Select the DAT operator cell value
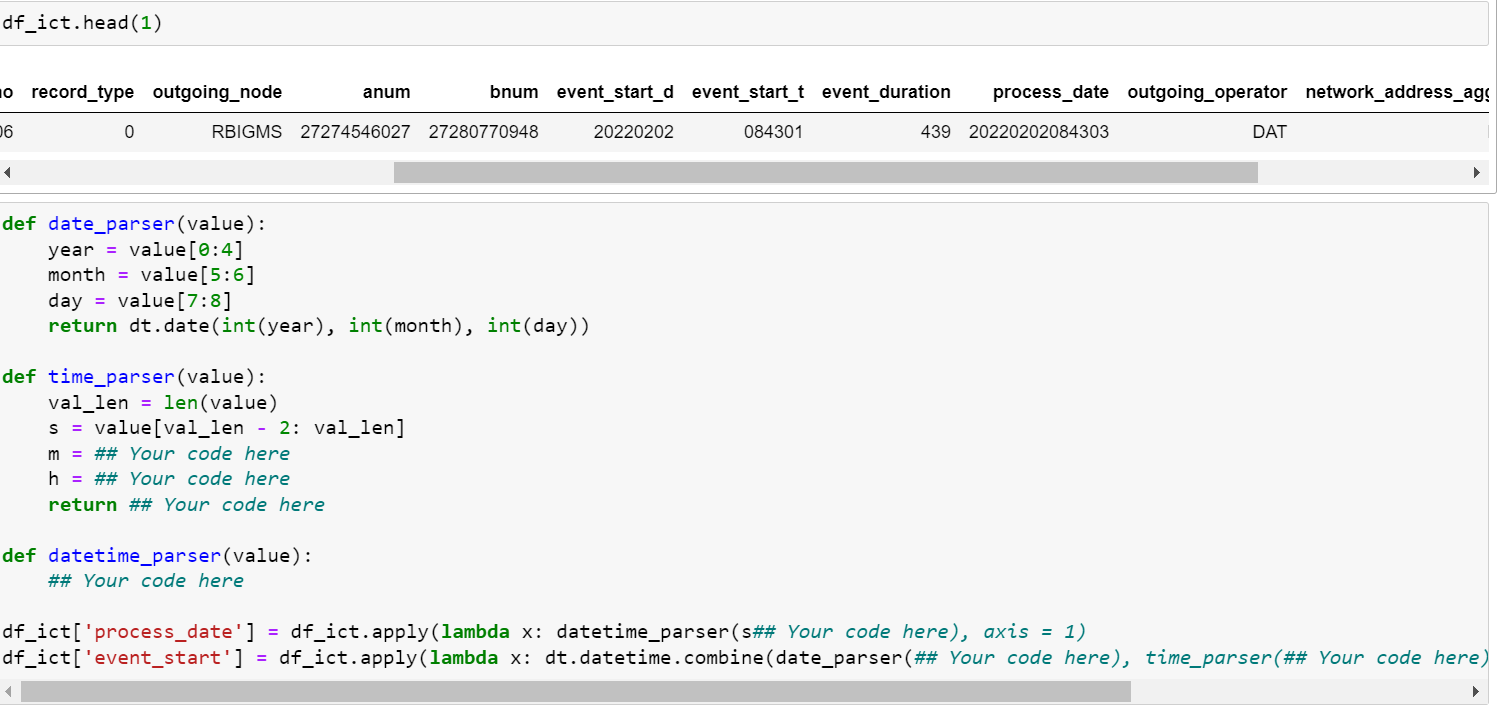1501x715 pixels. tap(1269, 131)
